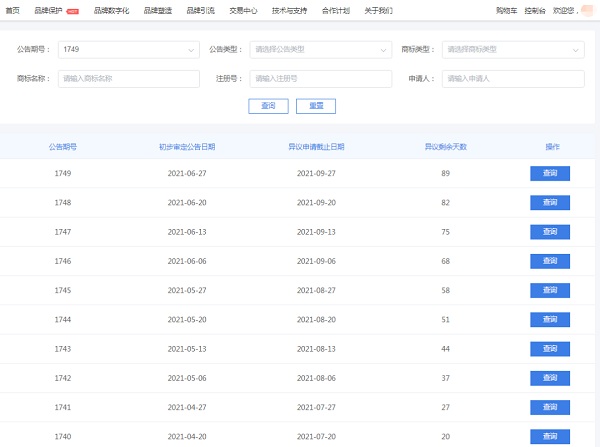
Task: Click the 初步审定公告日期 column header
Action: click(187, 147)
